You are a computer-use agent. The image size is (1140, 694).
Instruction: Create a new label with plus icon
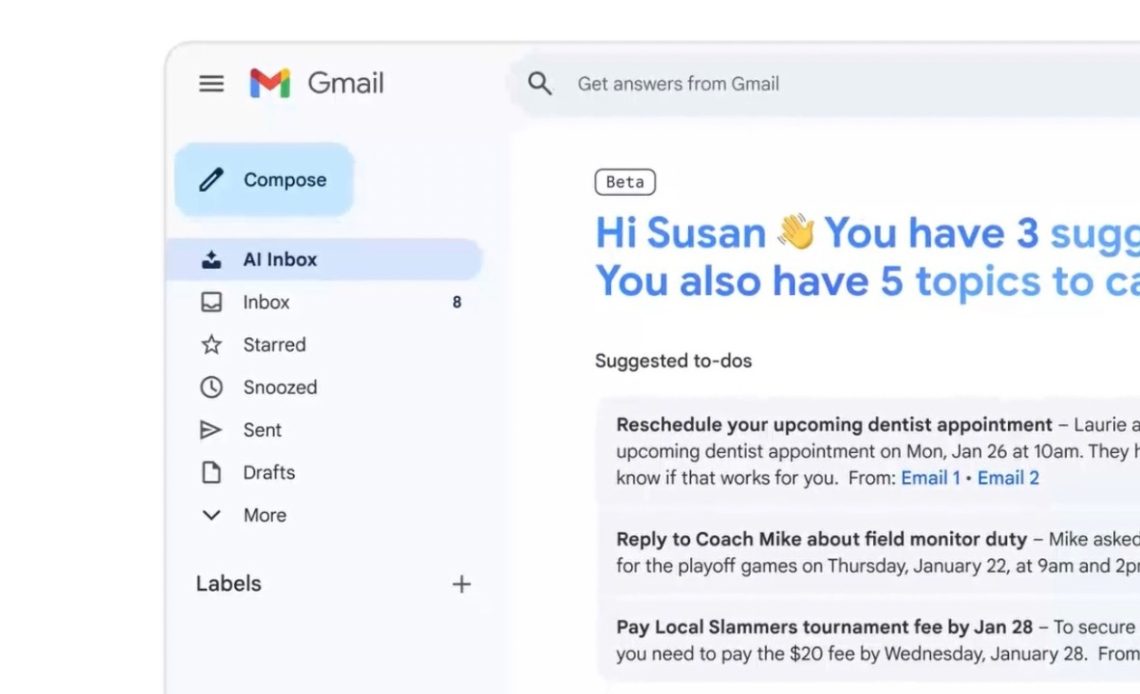462,584
